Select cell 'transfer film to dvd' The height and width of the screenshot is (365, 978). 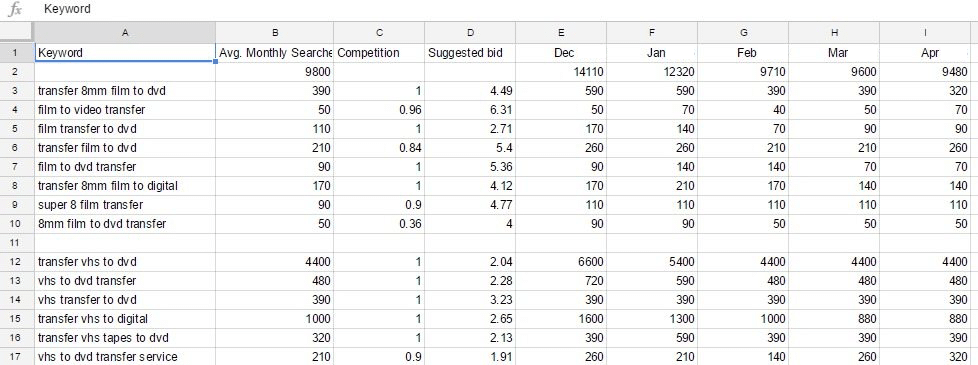(x=125, y=148)
